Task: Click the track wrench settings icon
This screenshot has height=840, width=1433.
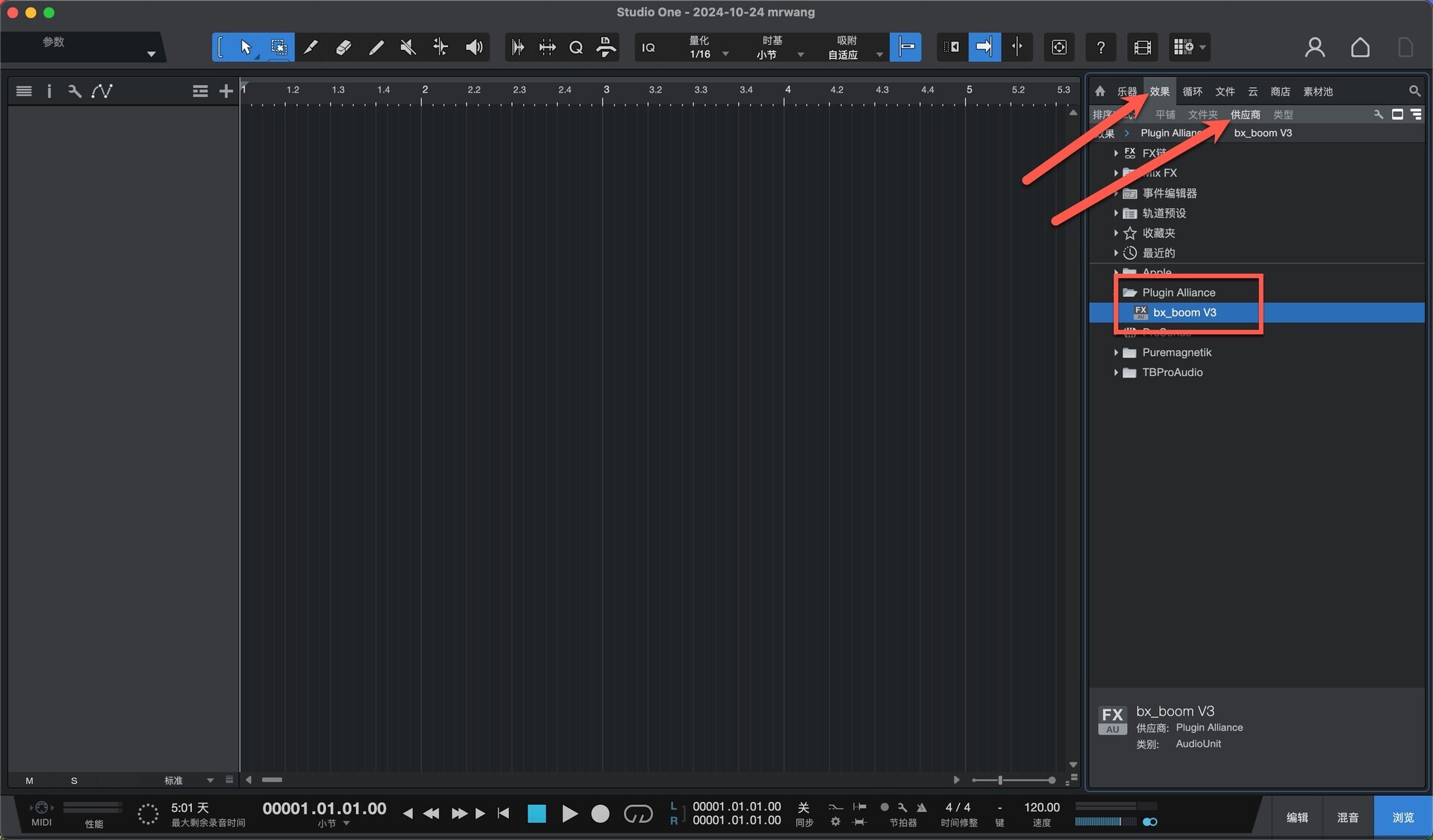Action: tap(74, 91)
